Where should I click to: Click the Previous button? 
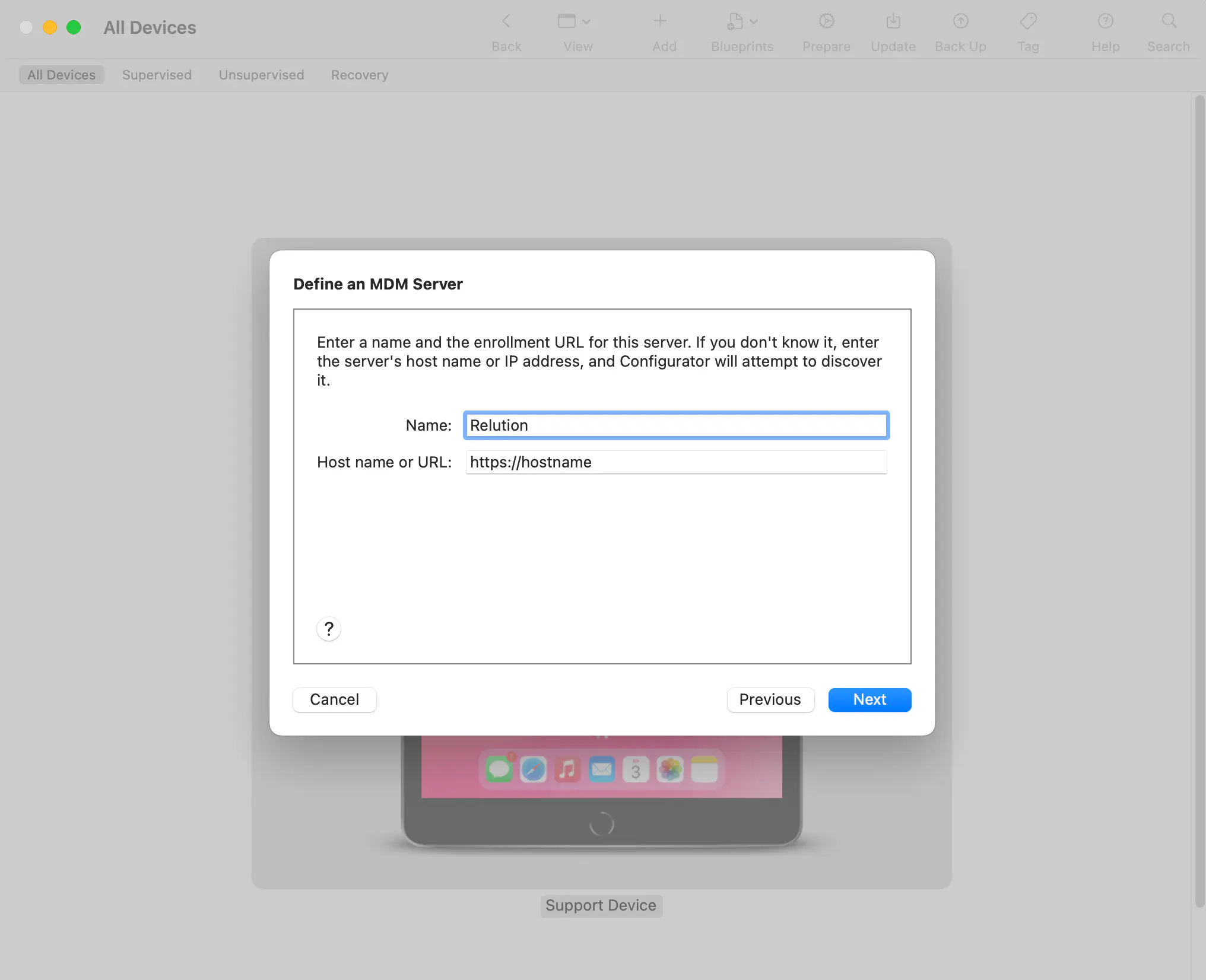pyautogui.click(x=770, y=699)
